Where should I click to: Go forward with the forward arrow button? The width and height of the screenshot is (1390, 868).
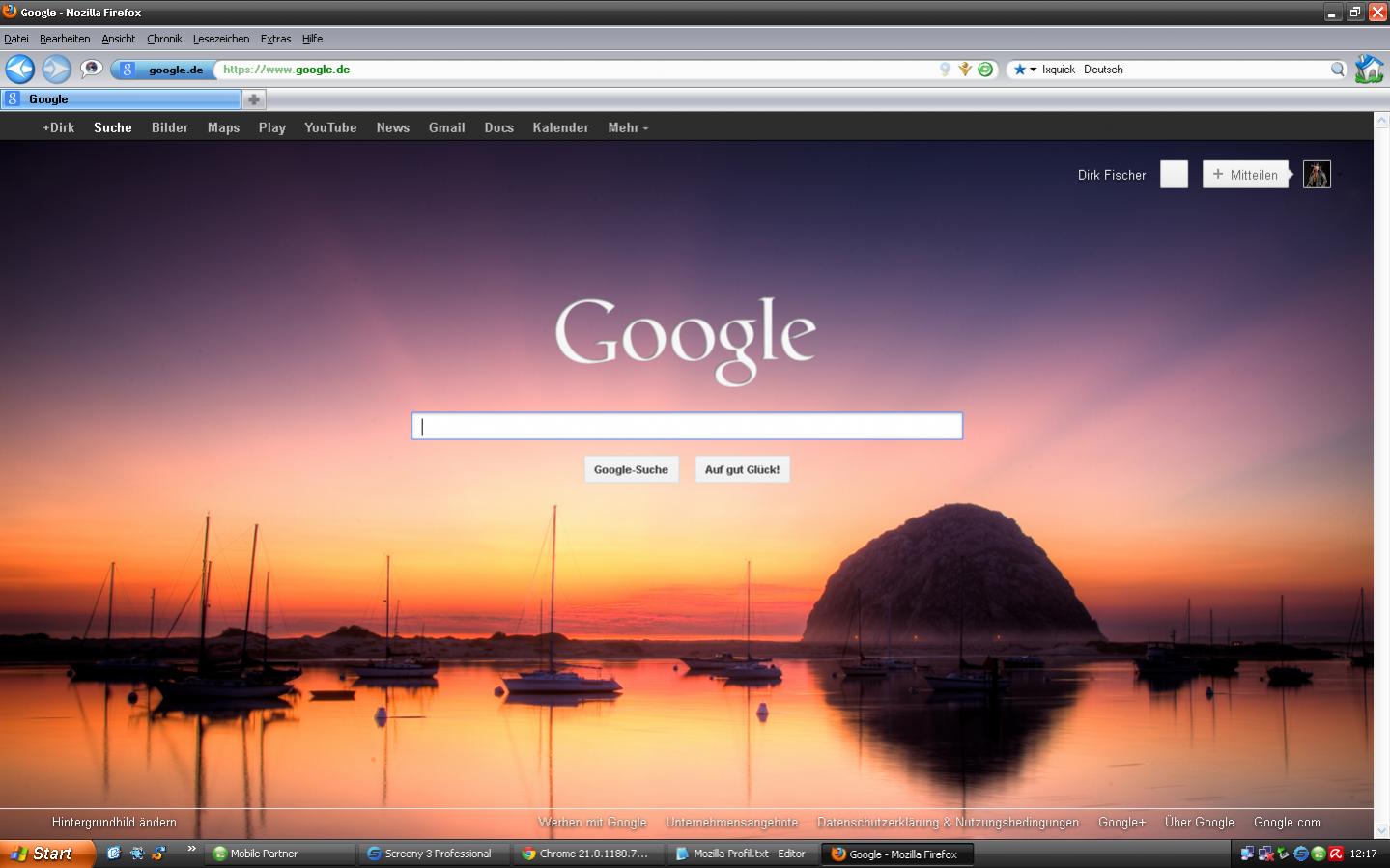click(x=57, y=70)
